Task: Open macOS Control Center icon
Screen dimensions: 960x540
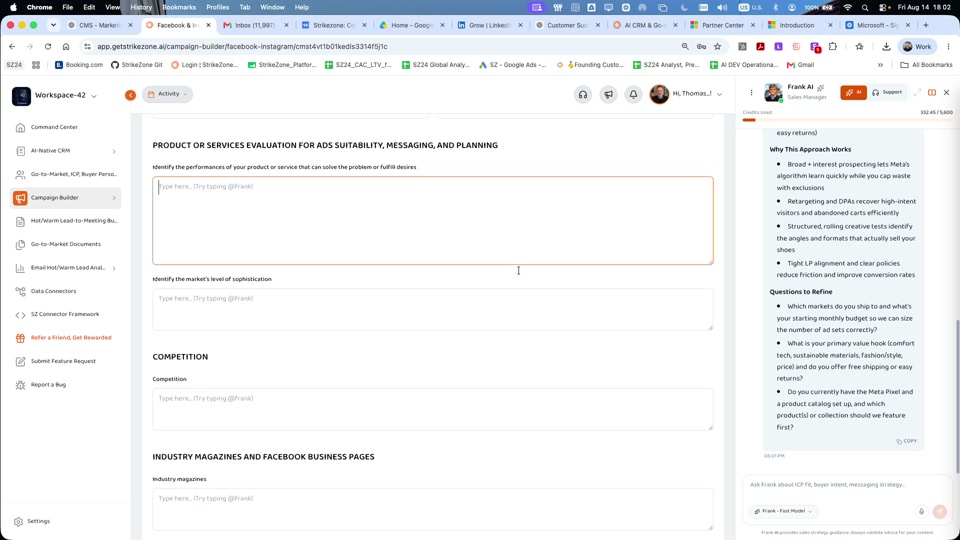Action: (x=884, y=7)
